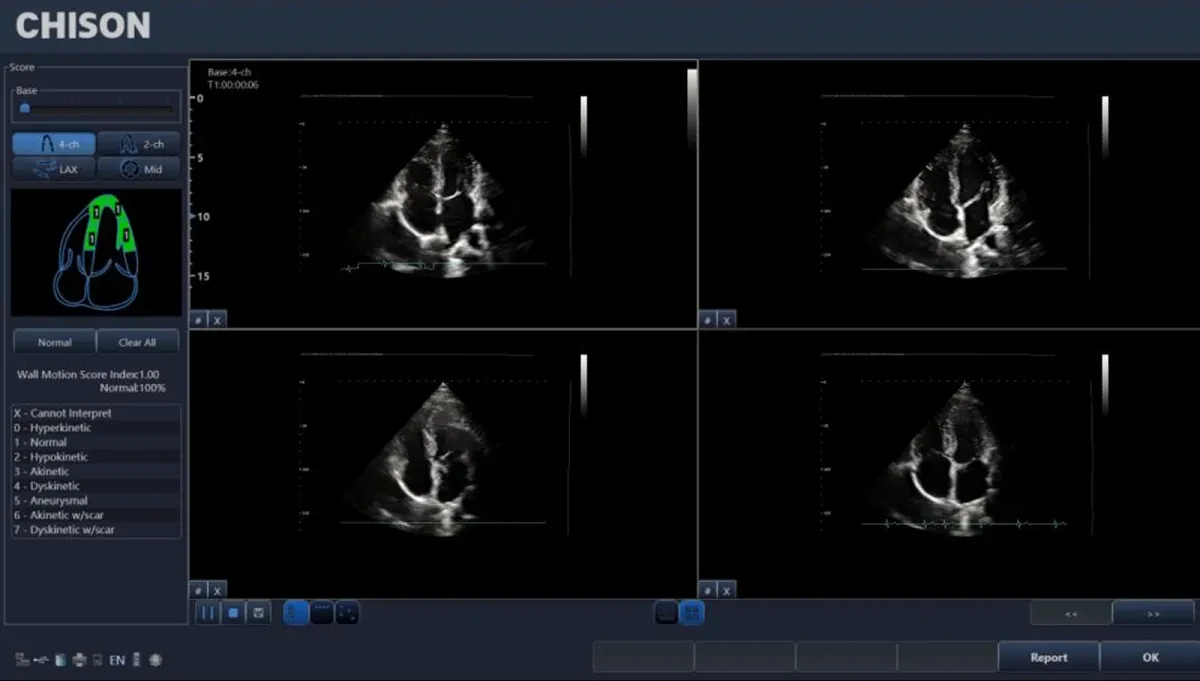
Task: Click Clear All to reset scores
Action: (x=138, y=342)
